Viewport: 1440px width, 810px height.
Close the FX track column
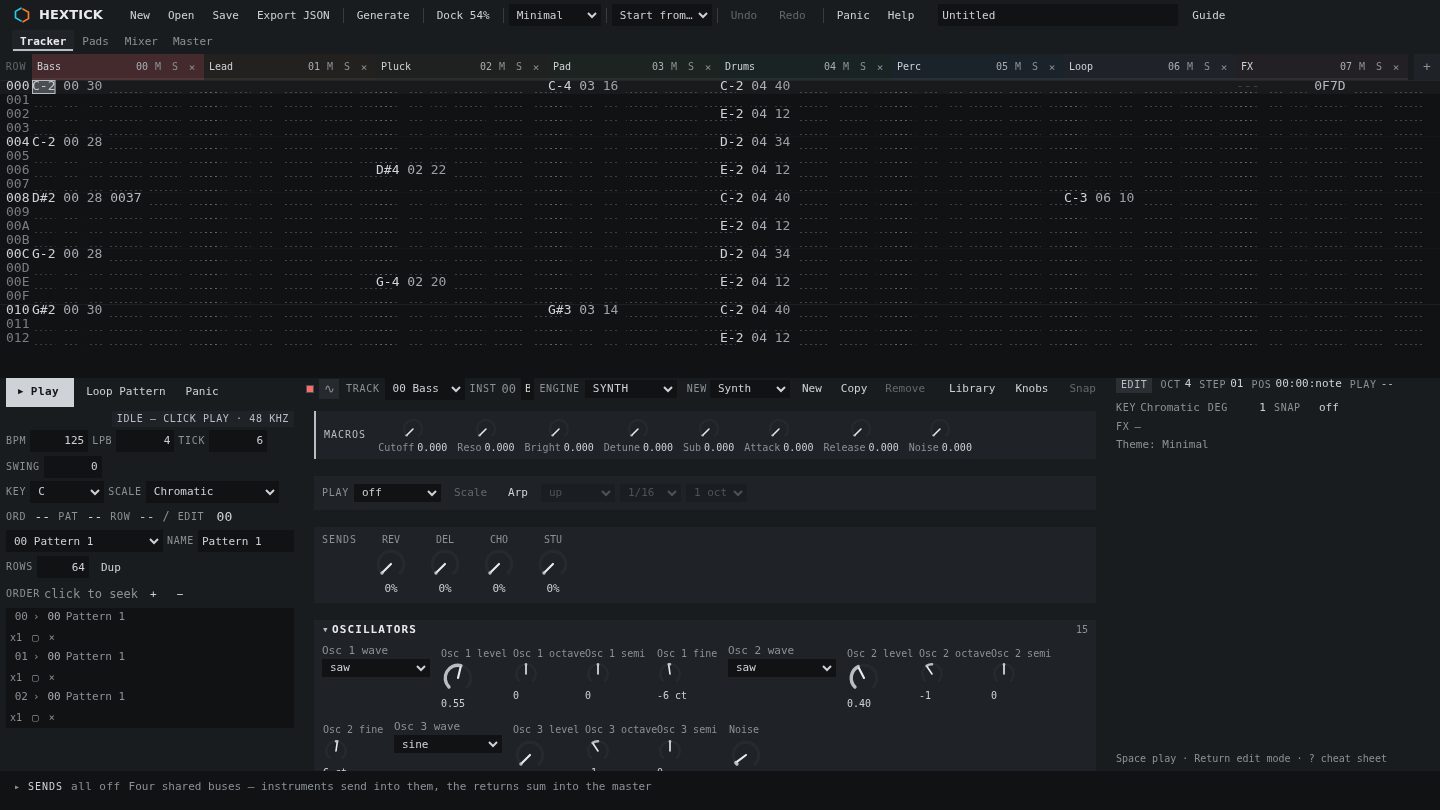pyautogui.click(x=1396, y=67)
